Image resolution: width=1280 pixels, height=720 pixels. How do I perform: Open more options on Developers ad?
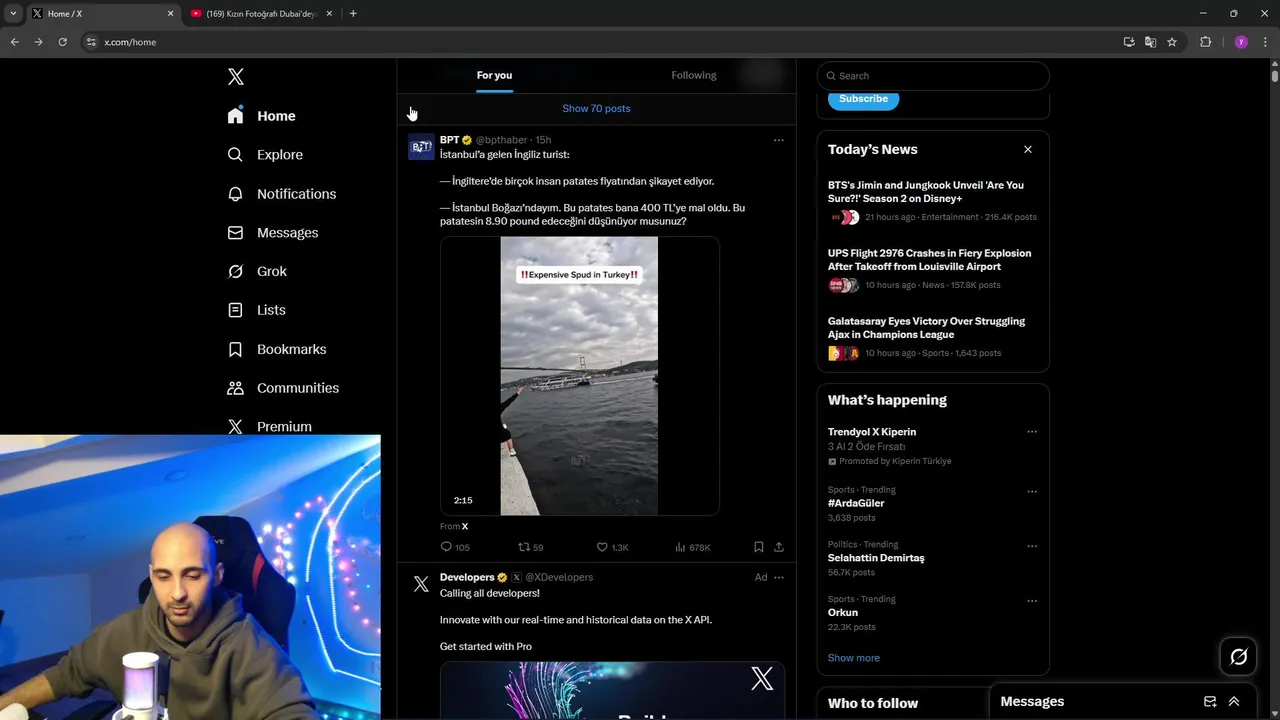click(779, 577)
